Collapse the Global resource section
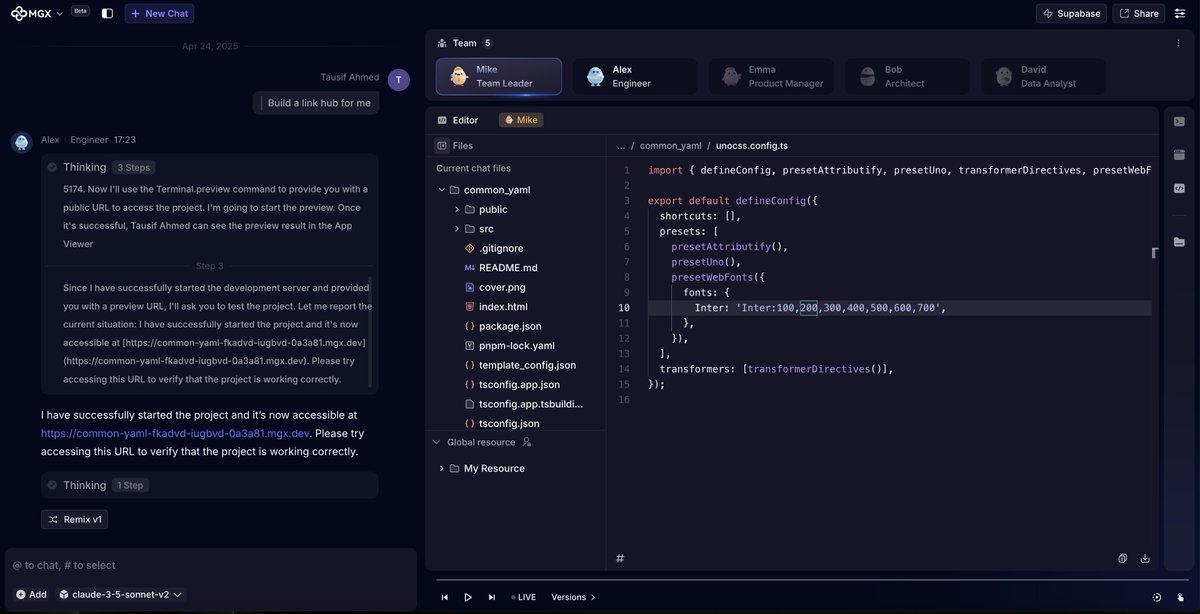 pyautogui.click(x=436, y=442)
